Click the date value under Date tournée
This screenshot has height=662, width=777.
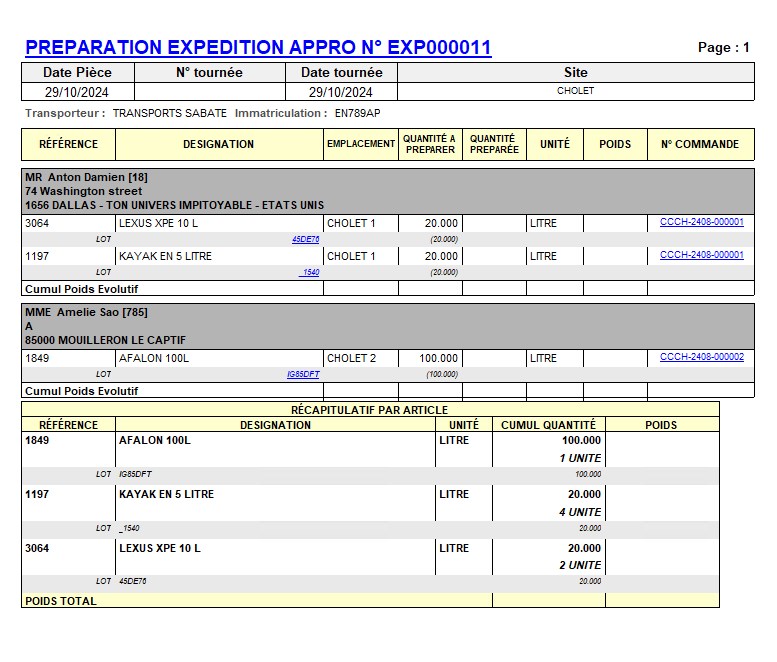pos(341,91)
